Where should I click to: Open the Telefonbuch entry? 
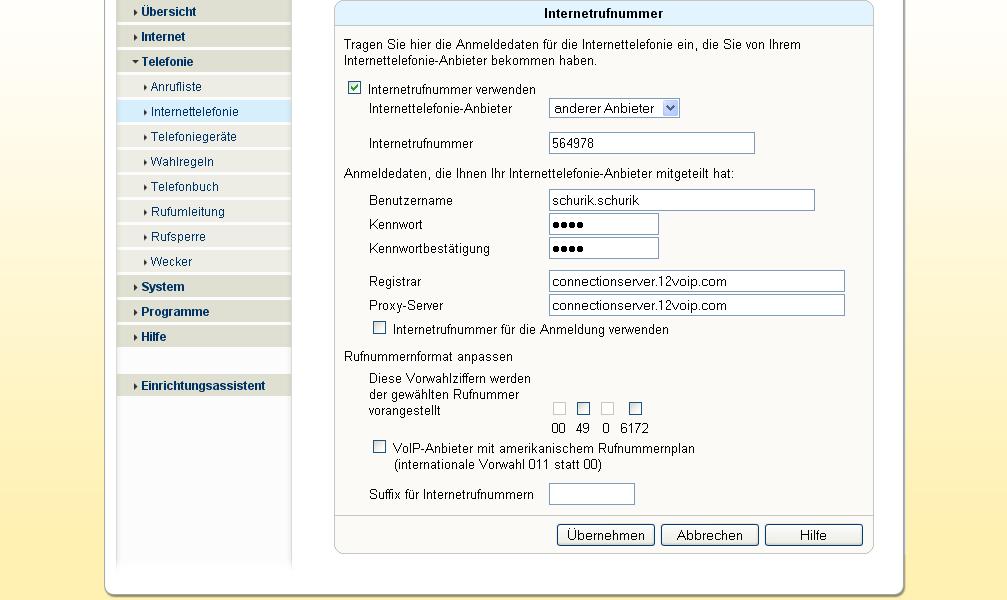tap(204, 187)
